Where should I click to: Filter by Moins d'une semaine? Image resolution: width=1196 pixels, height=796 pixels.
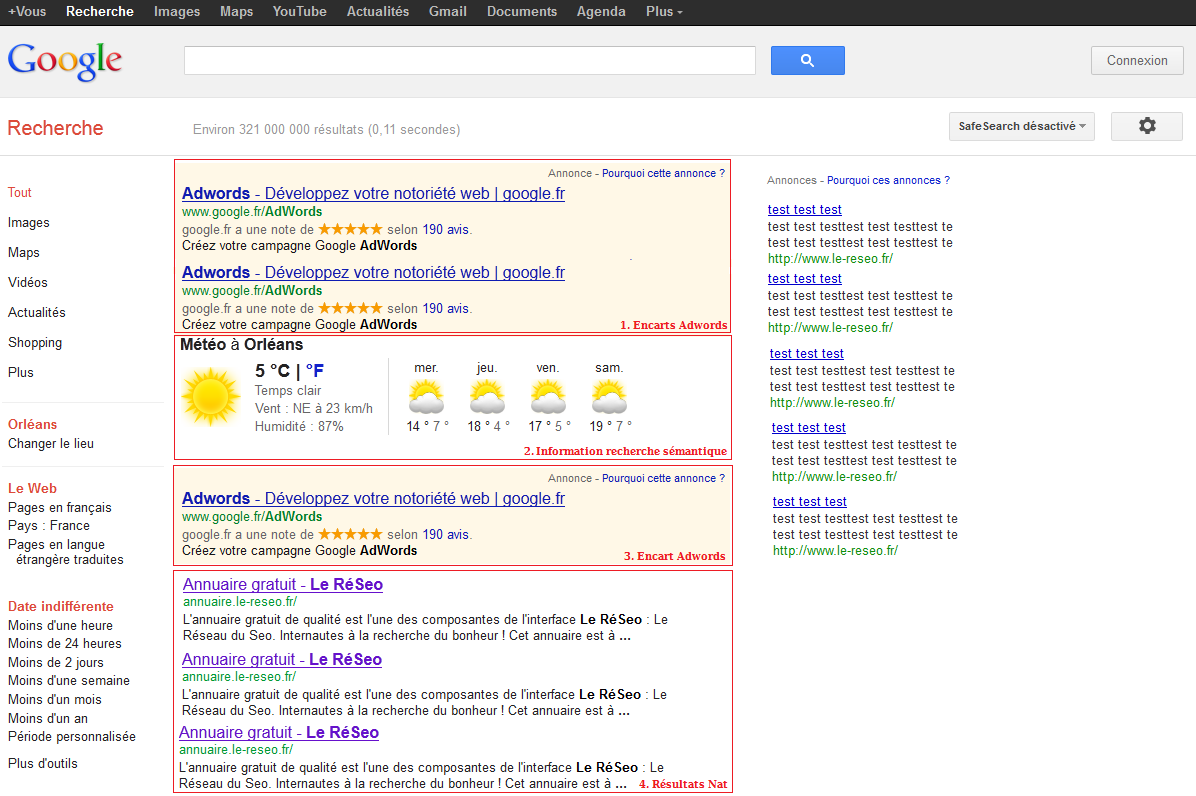tap(69, 681)
